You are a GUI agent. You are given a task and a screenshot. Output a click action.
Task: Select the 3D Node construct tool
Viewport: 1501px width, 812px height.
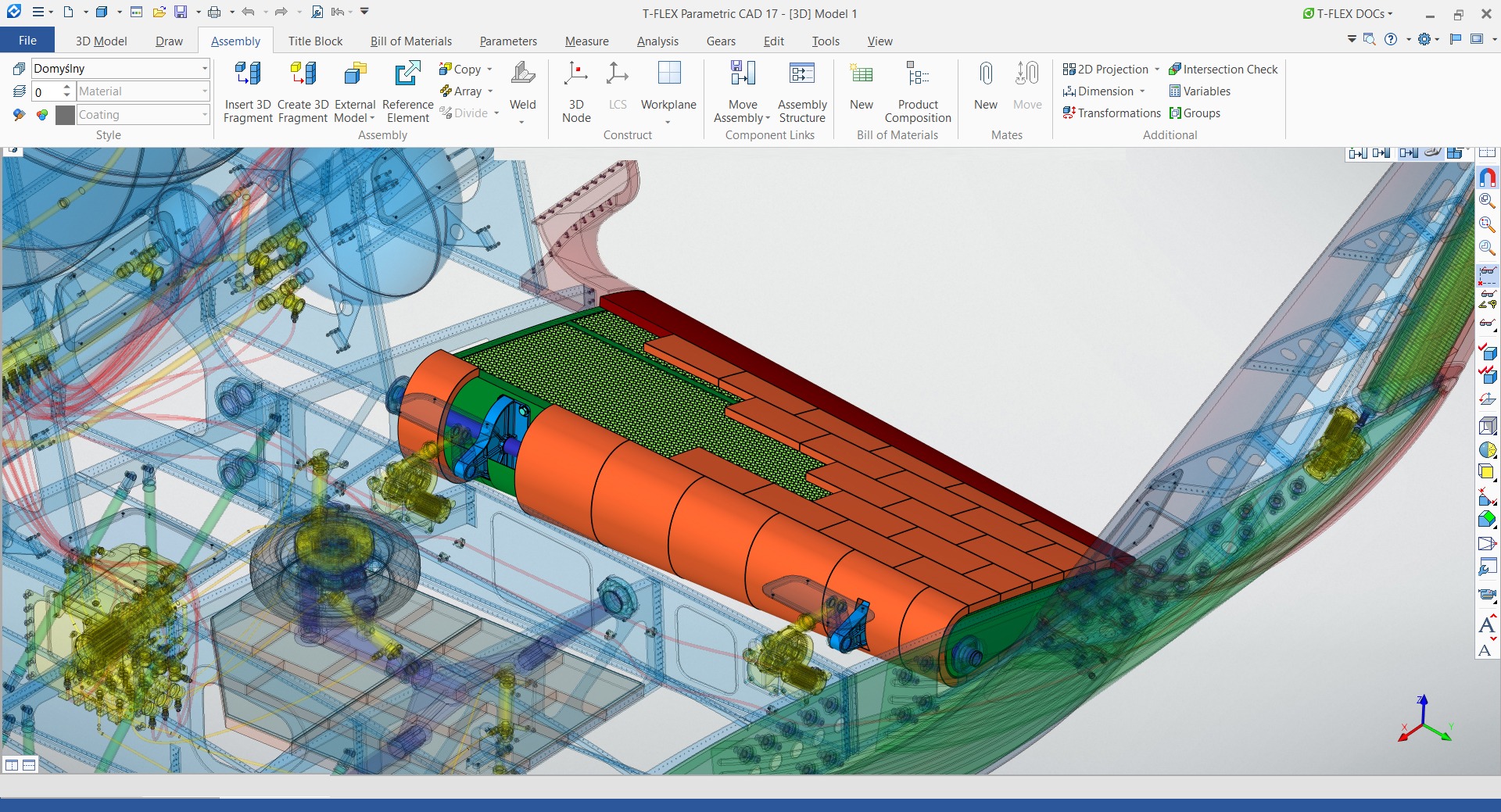(x=576, y=92)
